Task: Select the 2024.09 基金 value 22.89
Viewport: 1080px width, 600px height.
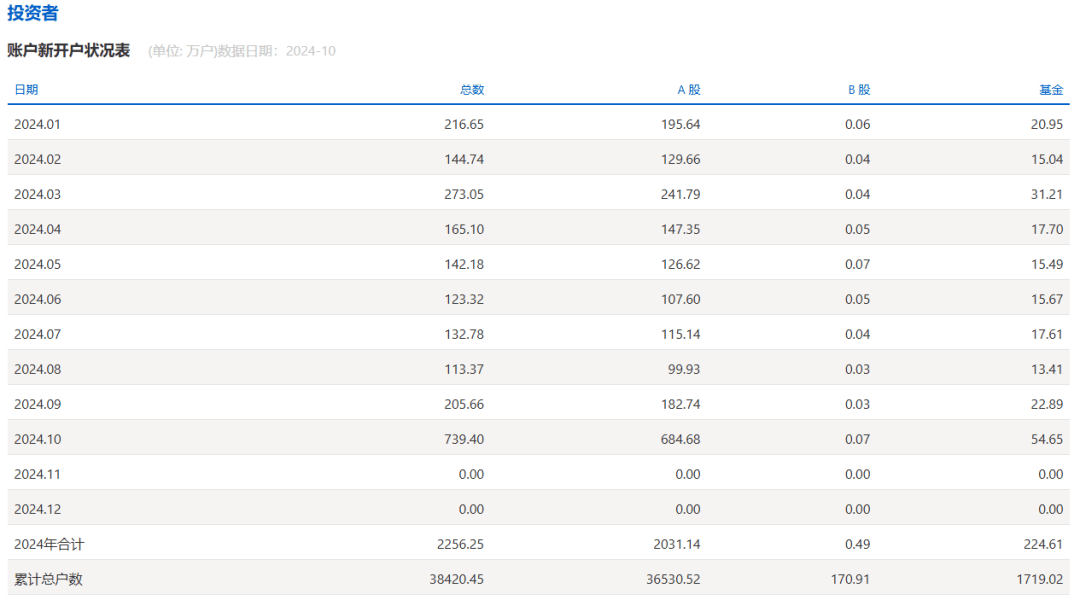Action: pyautogui.click(x=1047, y=405)
